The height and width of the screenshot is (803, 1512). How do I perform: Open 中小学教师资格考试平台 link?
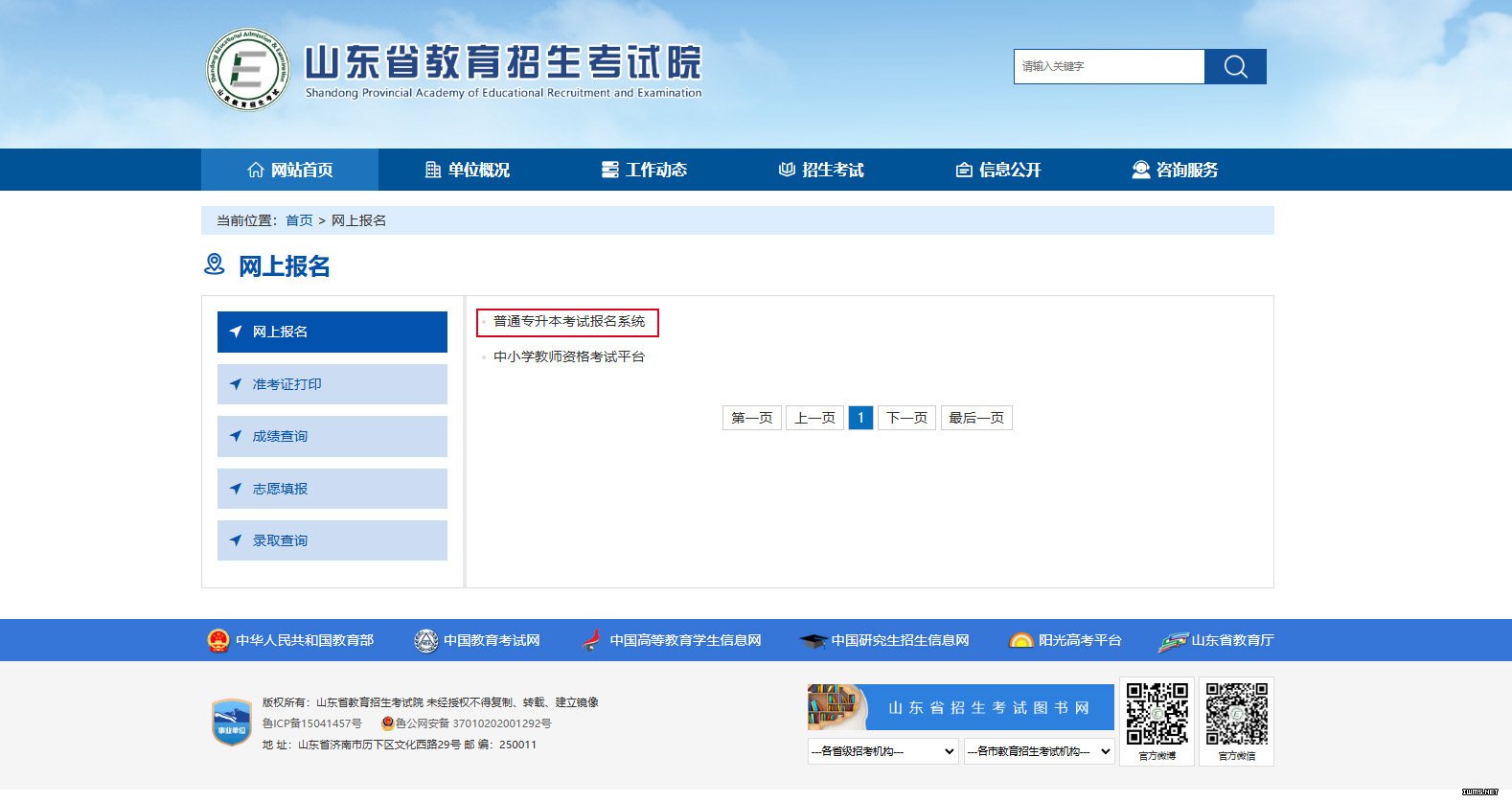[x=569, y=356]
